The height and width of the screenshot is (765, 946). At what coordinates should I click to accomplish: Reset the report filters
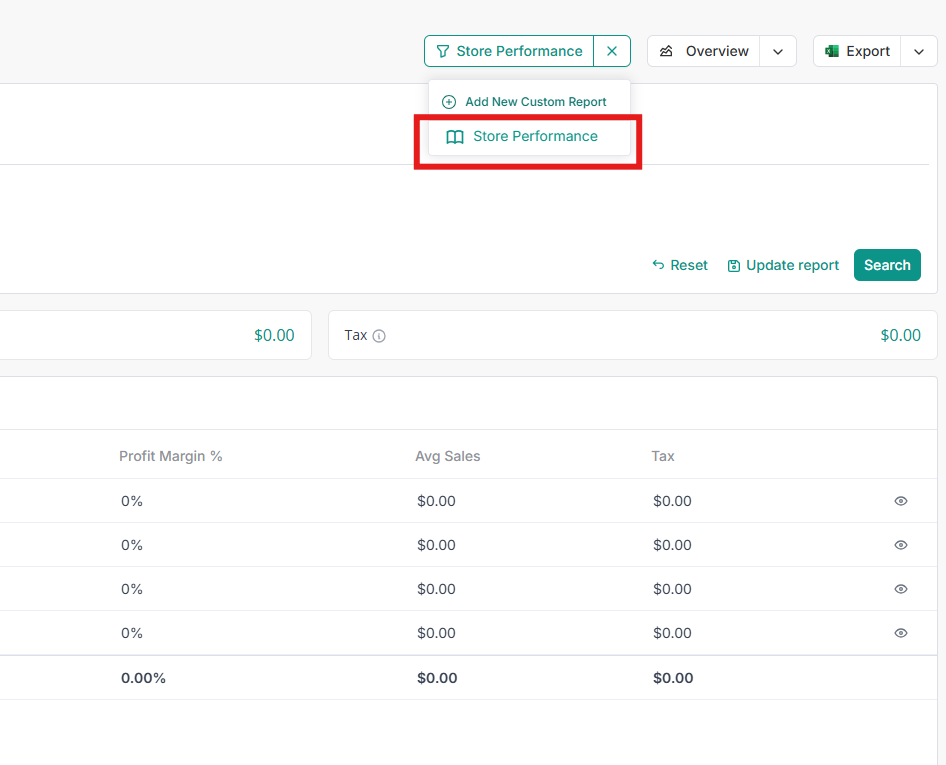680,265
